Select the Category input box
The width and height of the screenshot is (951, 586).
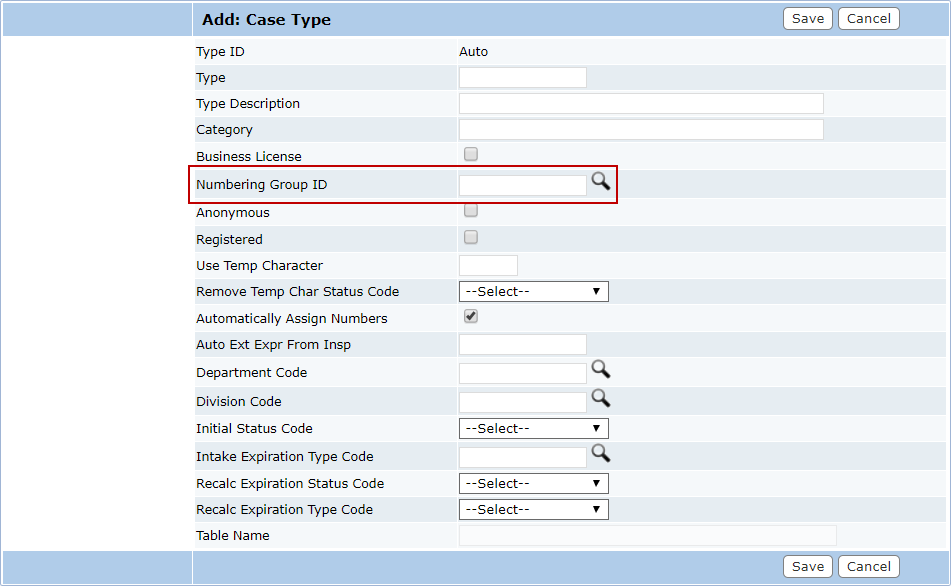pyautogui.click(x=640, y=130)
